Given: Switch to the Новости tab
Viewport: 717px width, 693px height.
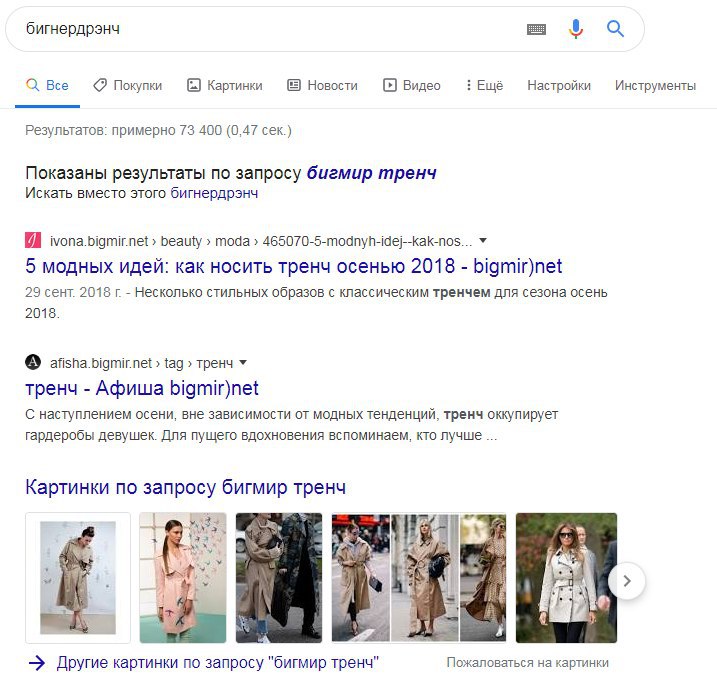Looking at the screenshot, I should [322, 85].
